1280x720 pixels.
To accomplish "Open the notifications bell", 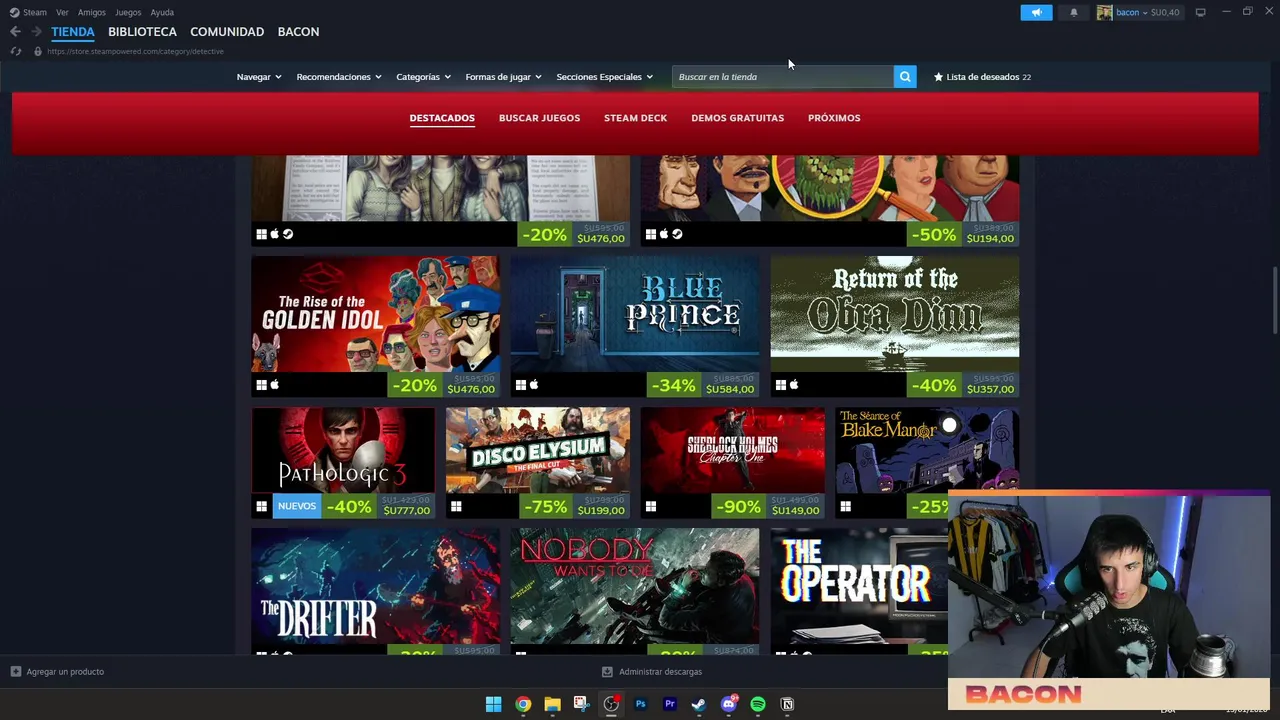I will click(1074, 12).
